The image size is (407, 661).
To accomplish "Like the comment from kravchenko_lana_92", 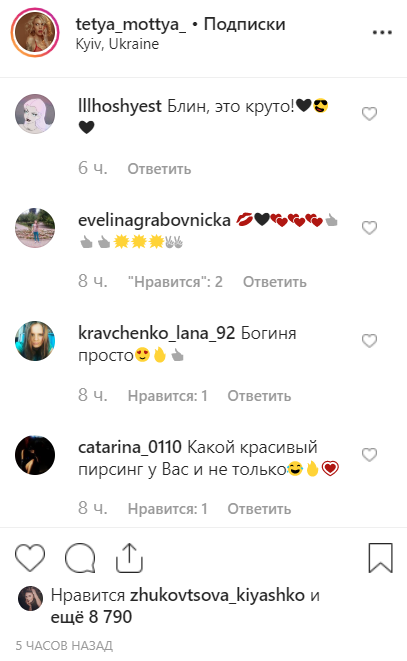I will 369,341.
